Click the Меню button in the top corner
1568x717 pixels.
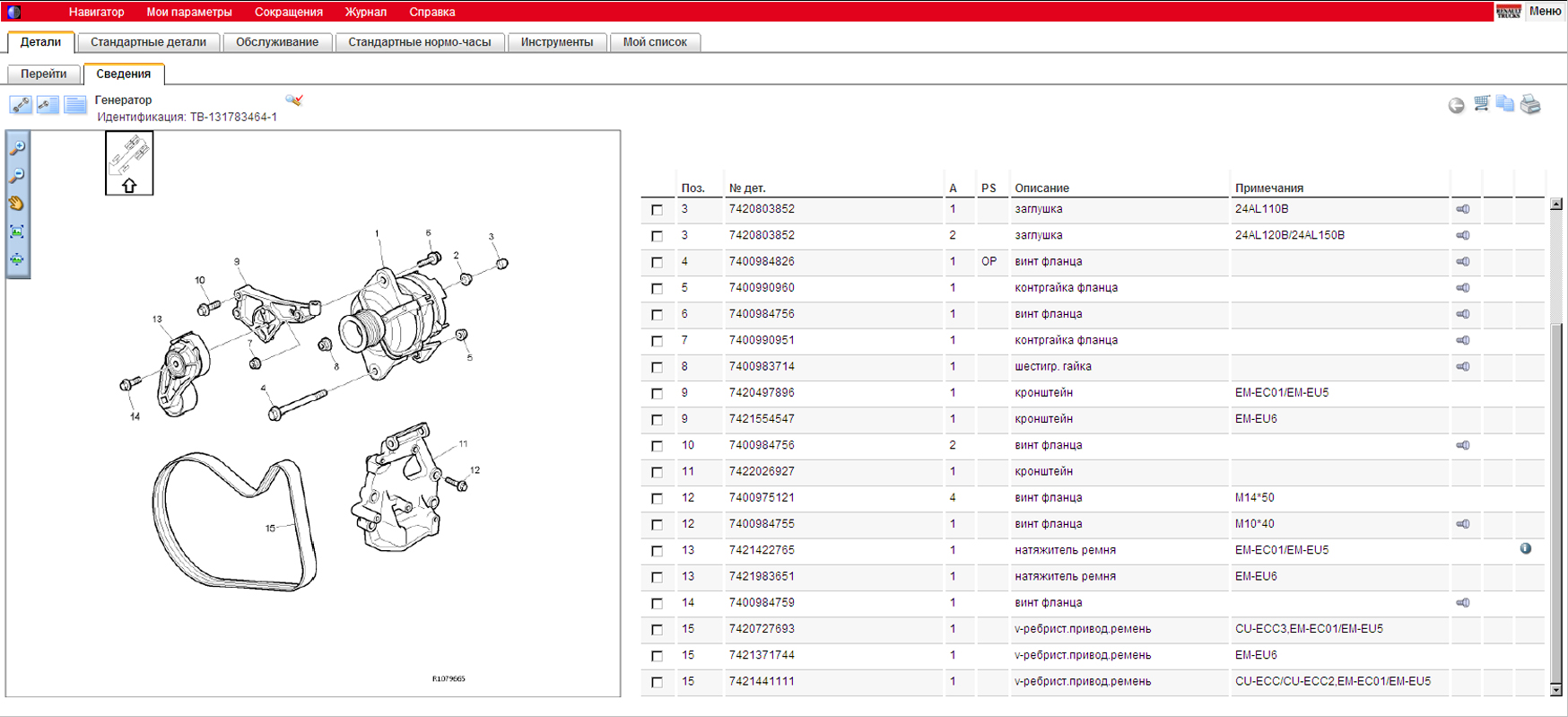(x=1545, y=11)
